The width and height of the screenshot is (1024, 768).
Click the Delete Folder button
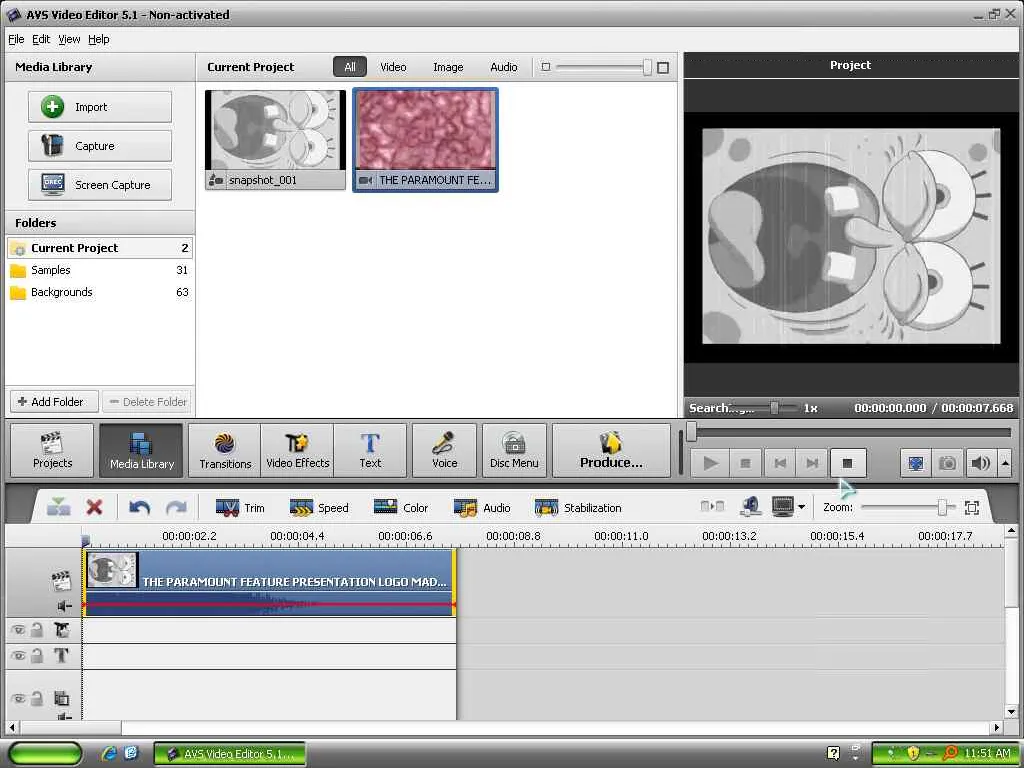[148, 402]
